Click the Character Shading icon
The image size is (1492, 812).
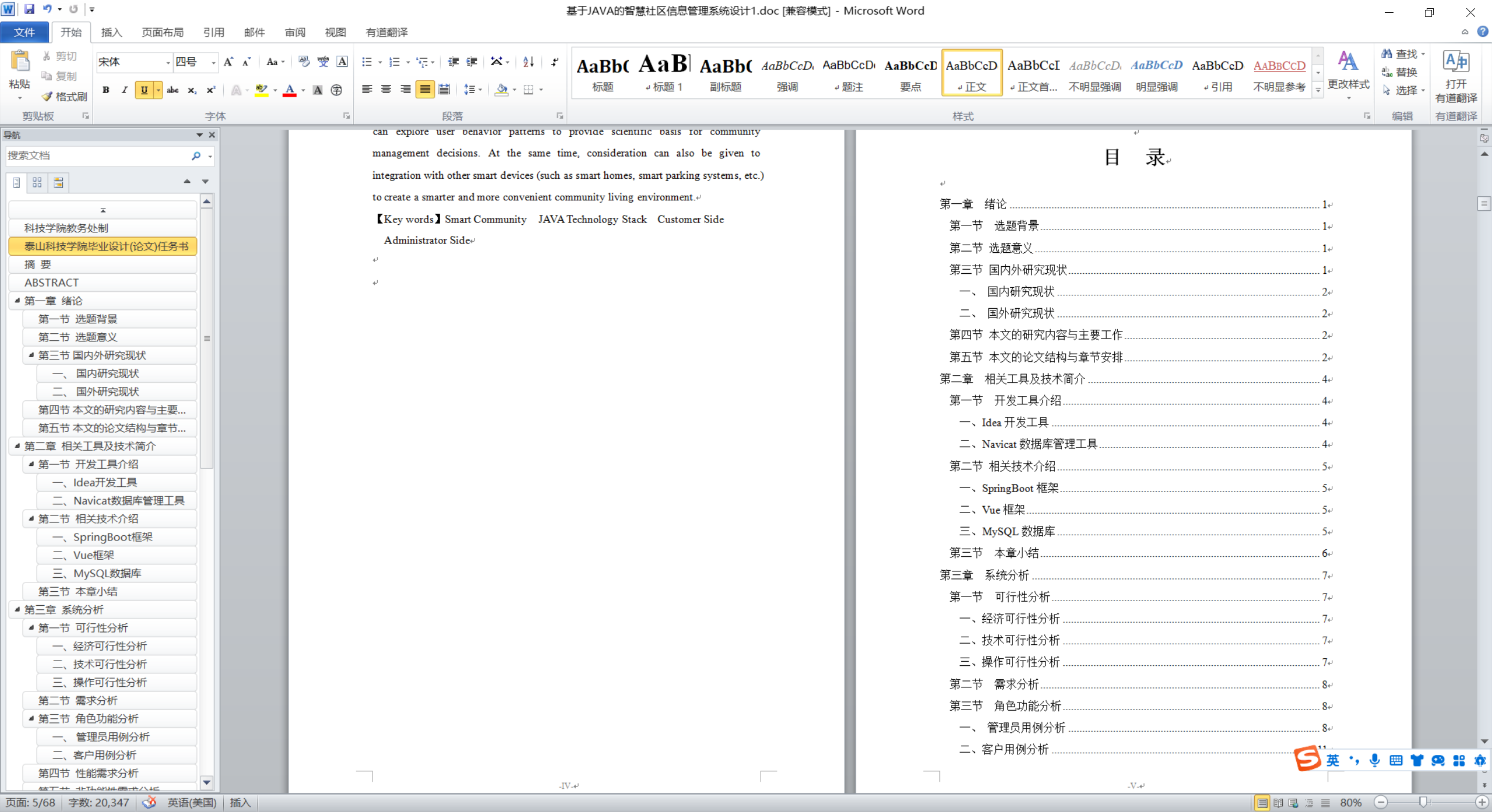(318, 90)
